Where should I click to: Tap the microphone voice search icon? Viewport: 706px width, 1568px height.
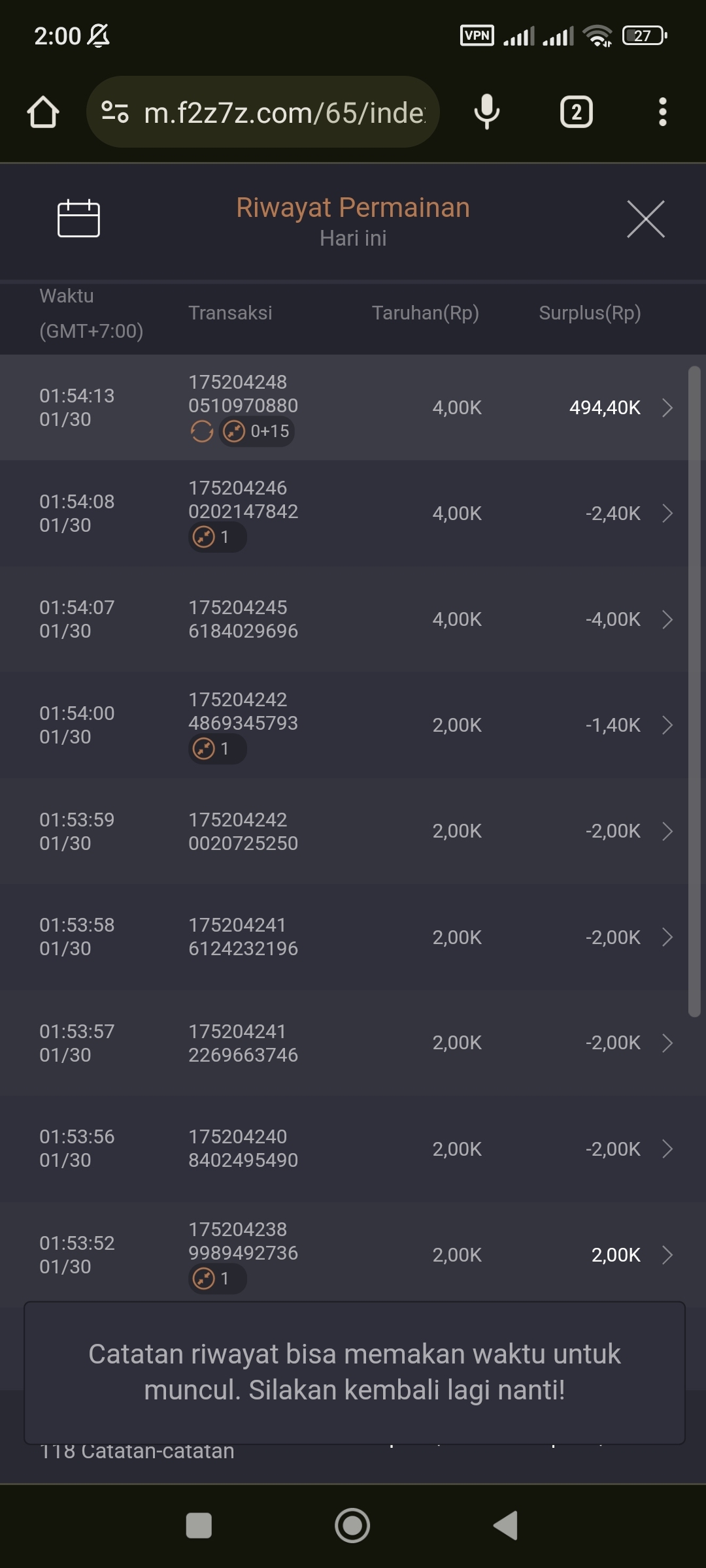(x=487, y=112)
